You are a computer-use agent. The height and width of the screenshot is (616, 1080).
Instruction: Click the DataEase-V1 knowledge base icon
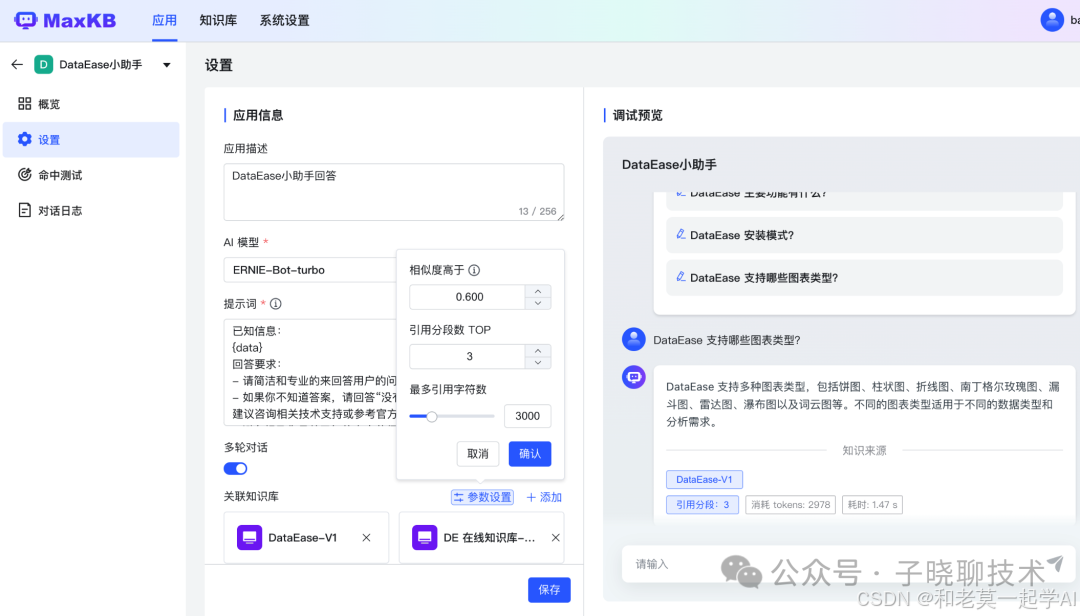point(249,537)
